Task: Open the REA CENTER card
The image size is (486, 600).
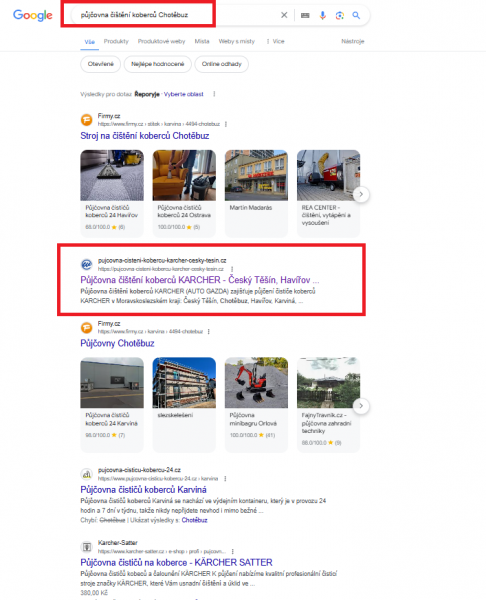Action: (328, 193)
